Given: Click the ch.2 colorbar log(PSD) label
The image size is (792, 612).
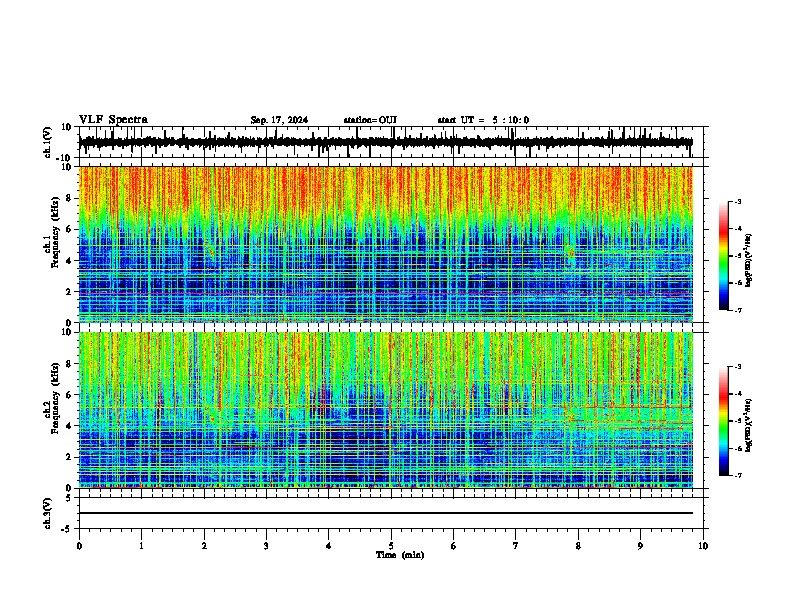Looking at the screenshot, I should (x=748, y=425).
